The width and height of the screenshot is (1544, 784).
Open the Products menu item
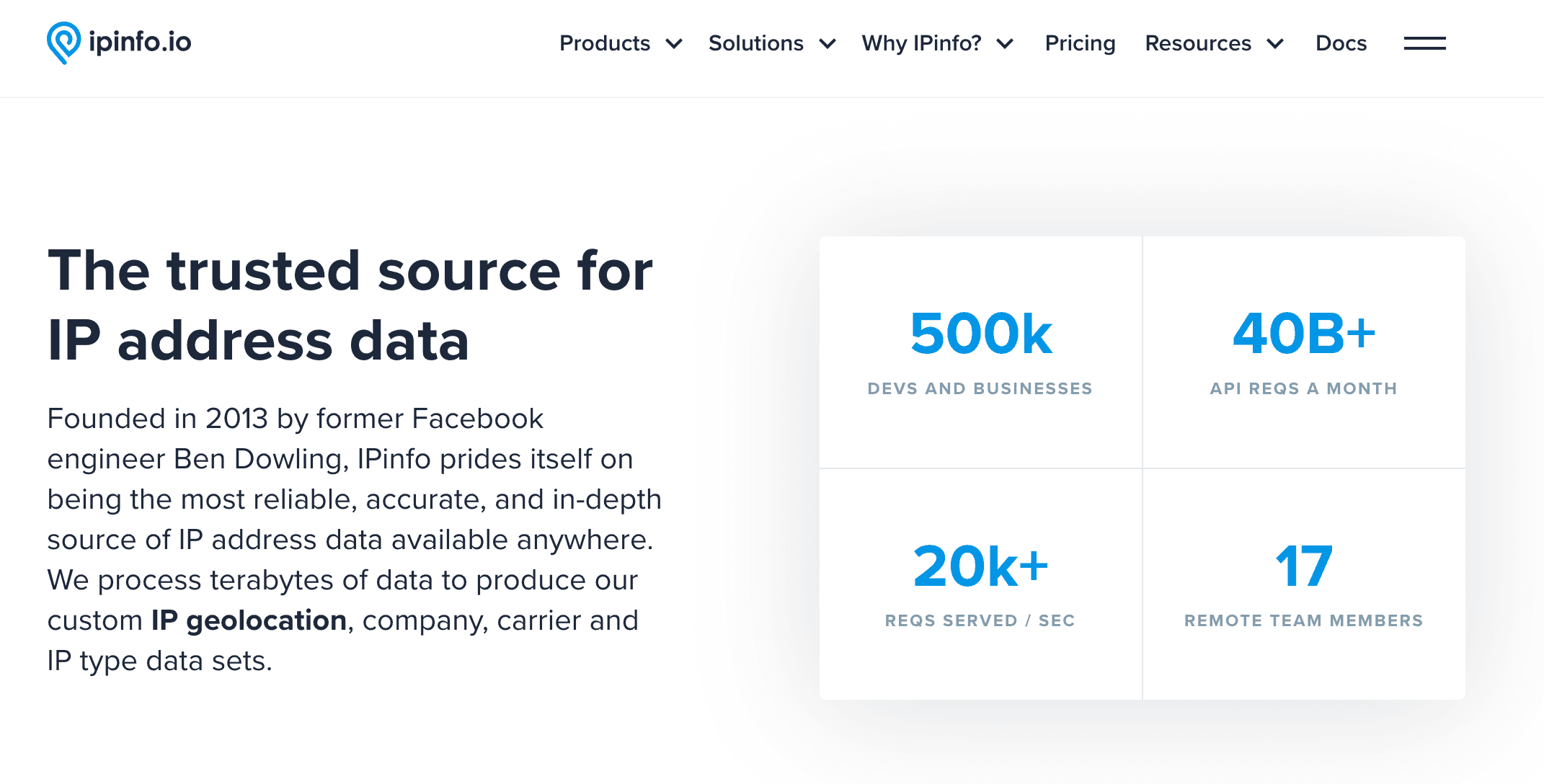tap(604, 43)
